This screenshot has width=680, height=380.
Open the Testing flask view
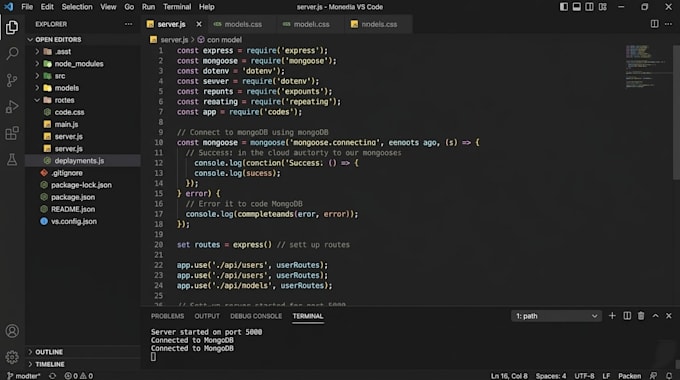(x=12, y=160)
